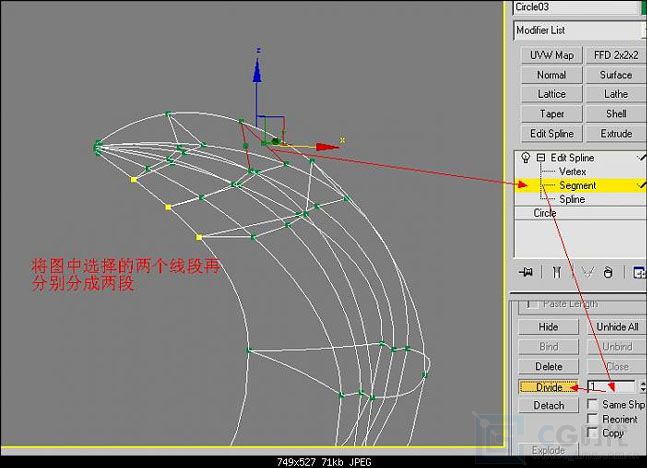The image size is (647, 468).
Task: Apply the Shell modifier
Action: click(x=616, y=114)
